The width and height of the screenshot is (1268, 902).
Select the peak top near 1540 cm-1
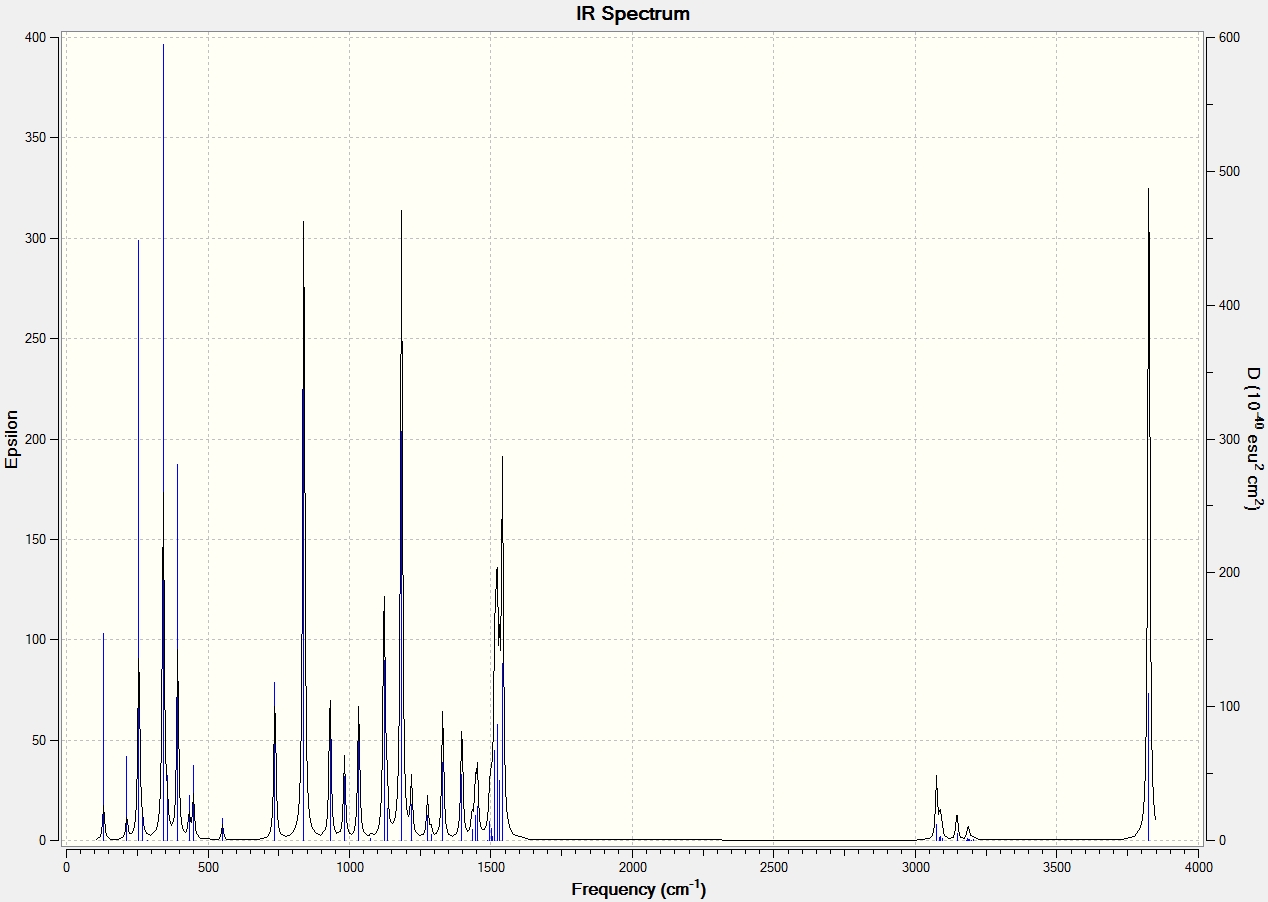[502, 457]
